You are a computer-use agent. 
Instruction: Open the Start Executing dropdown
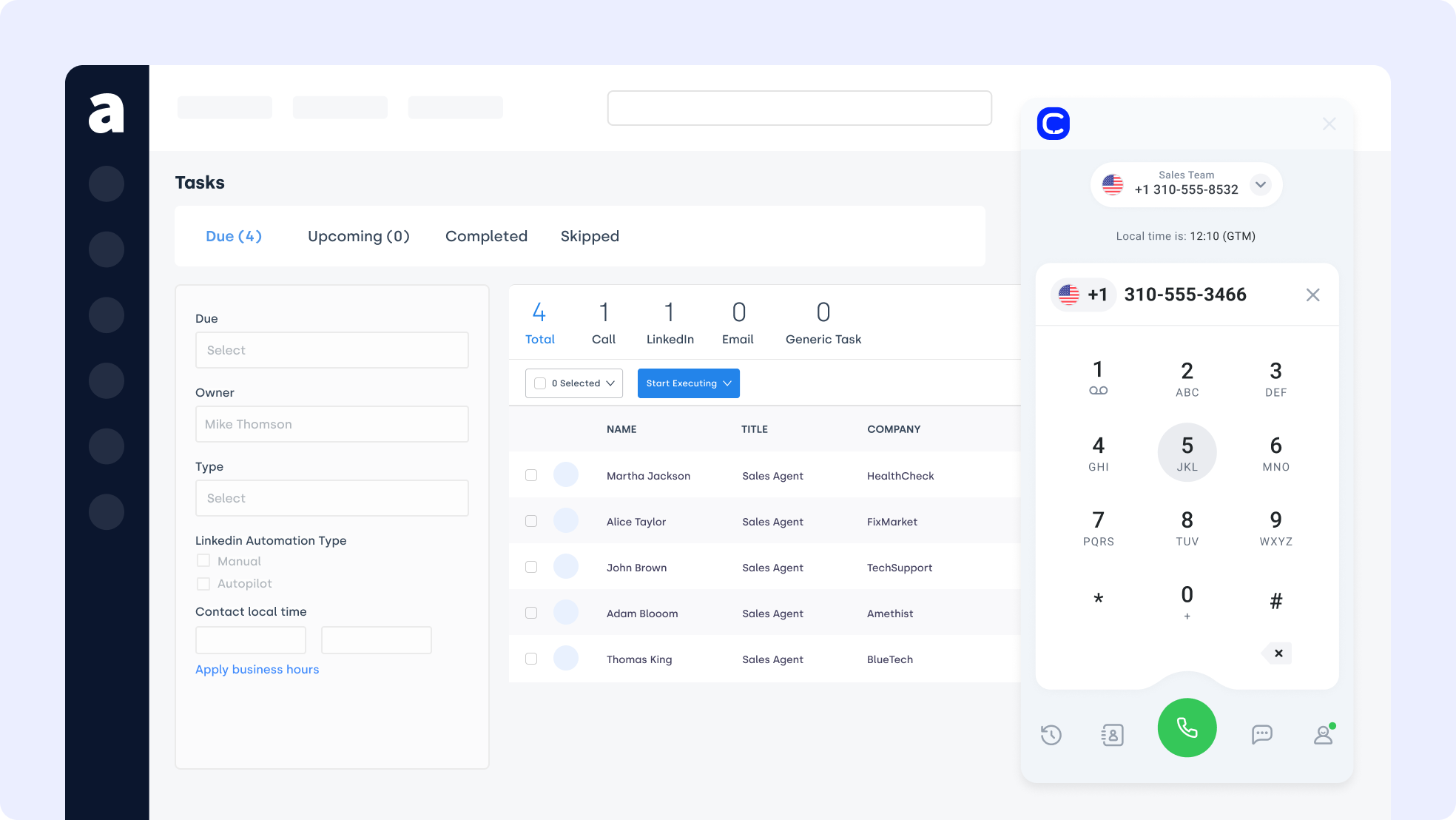688,383
